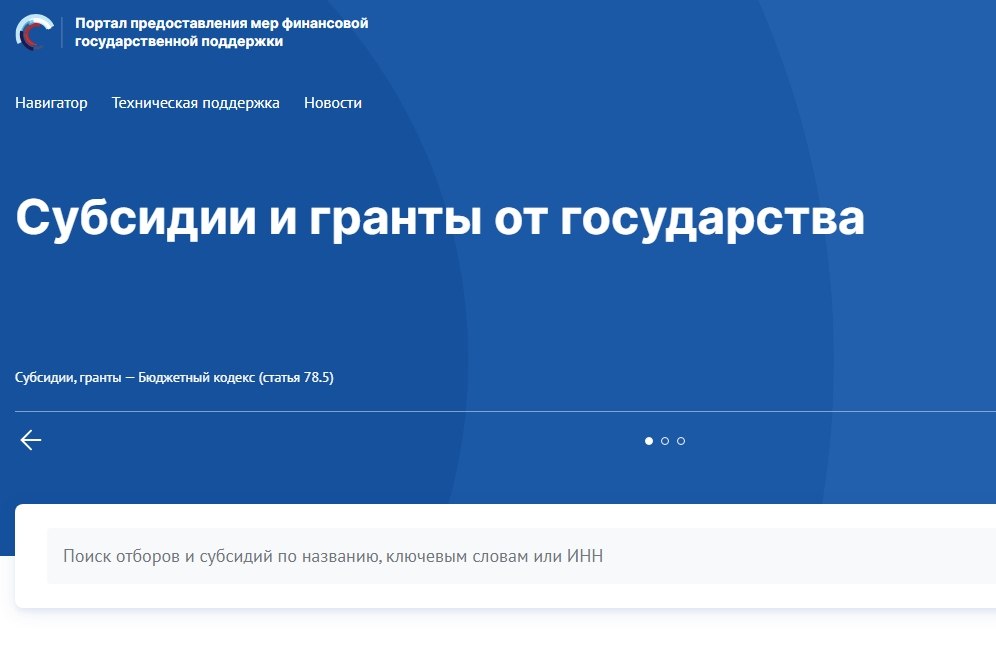Image resolution: width=996 pixels, height=646 pixels.
Task: Click blank white area below search card
Action: 500,628
